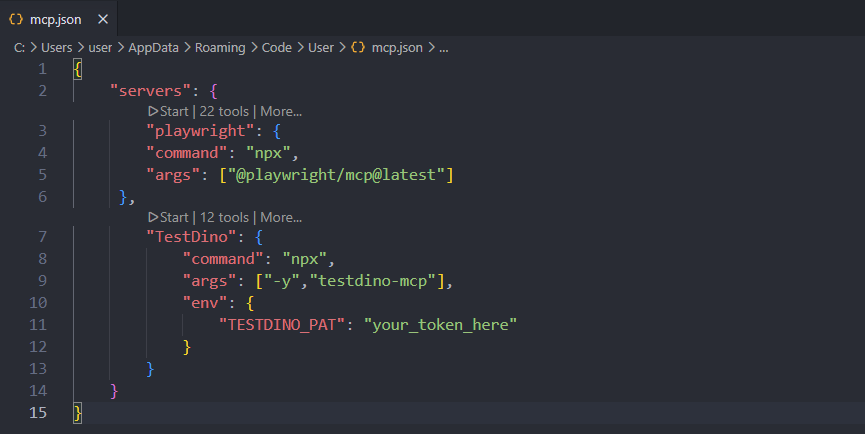Select the AppData breadcrumb folder
Screen dimensions: 865x434
pyautogui.click(x=151, y=47)
